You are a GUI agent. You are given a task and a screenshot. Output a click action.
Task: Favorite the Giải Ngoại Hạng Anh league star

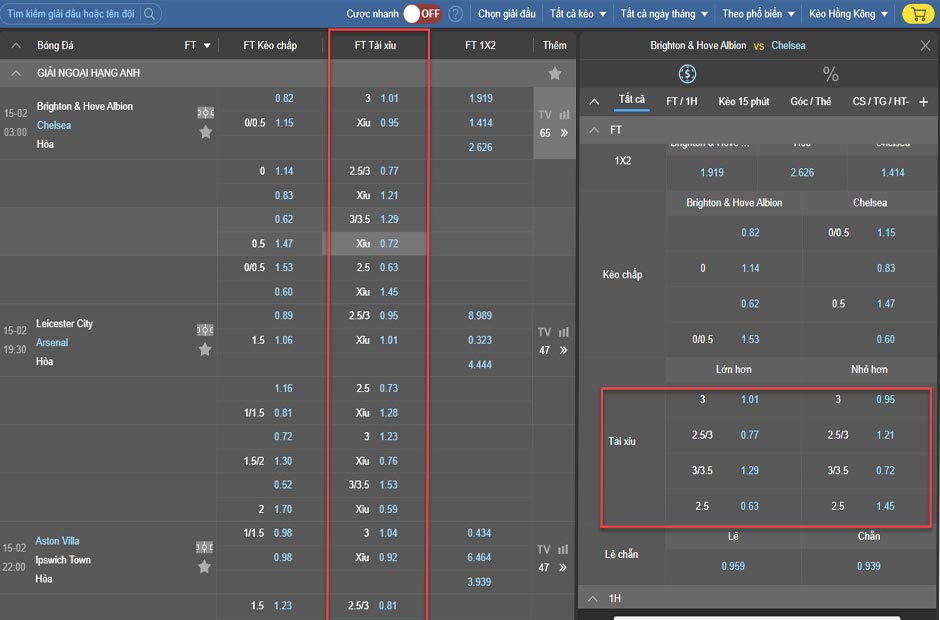tap(555, 73)
